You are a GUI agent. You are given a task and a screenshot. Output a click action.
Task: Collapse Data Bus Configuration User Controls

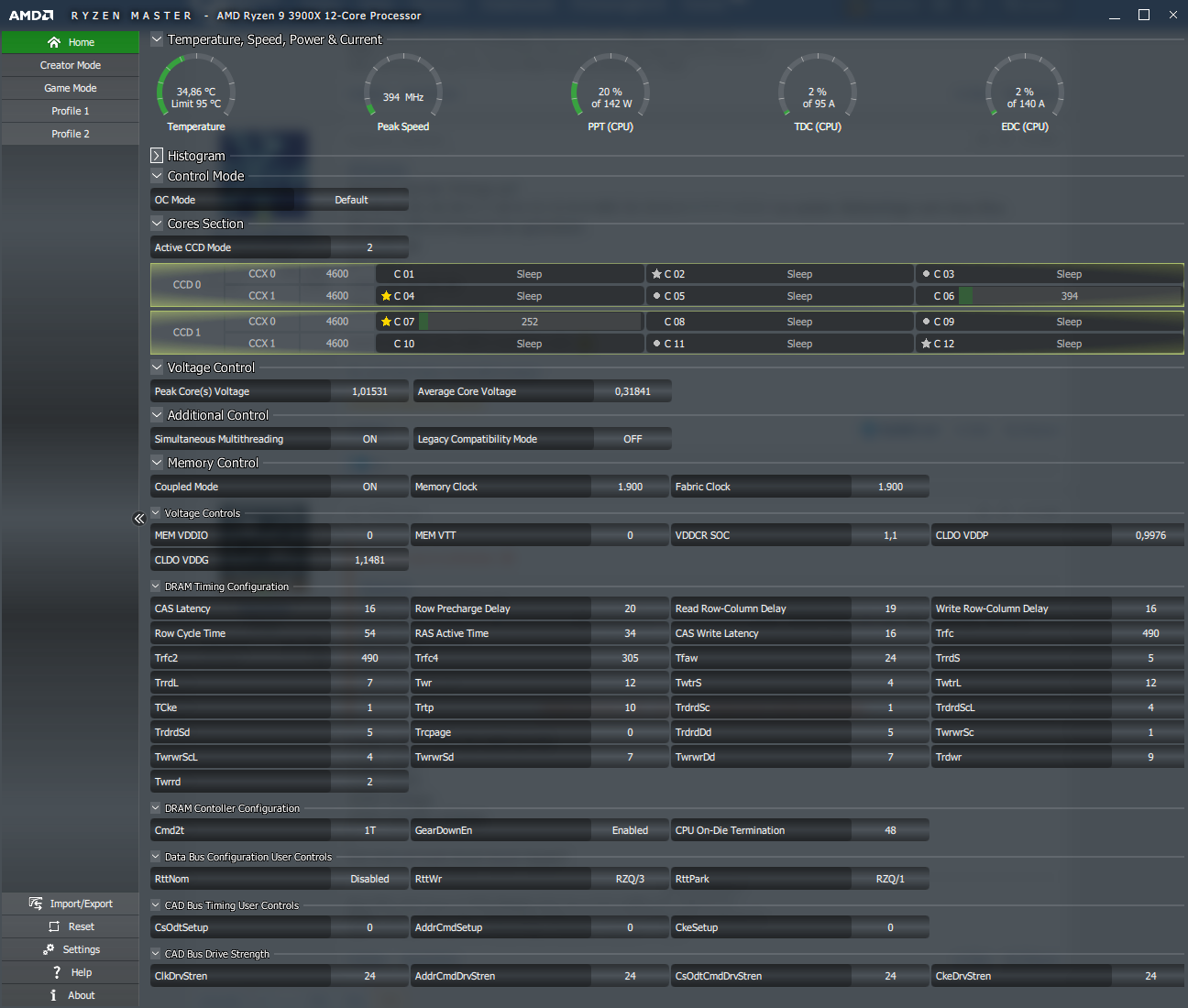tap(156, 857)
